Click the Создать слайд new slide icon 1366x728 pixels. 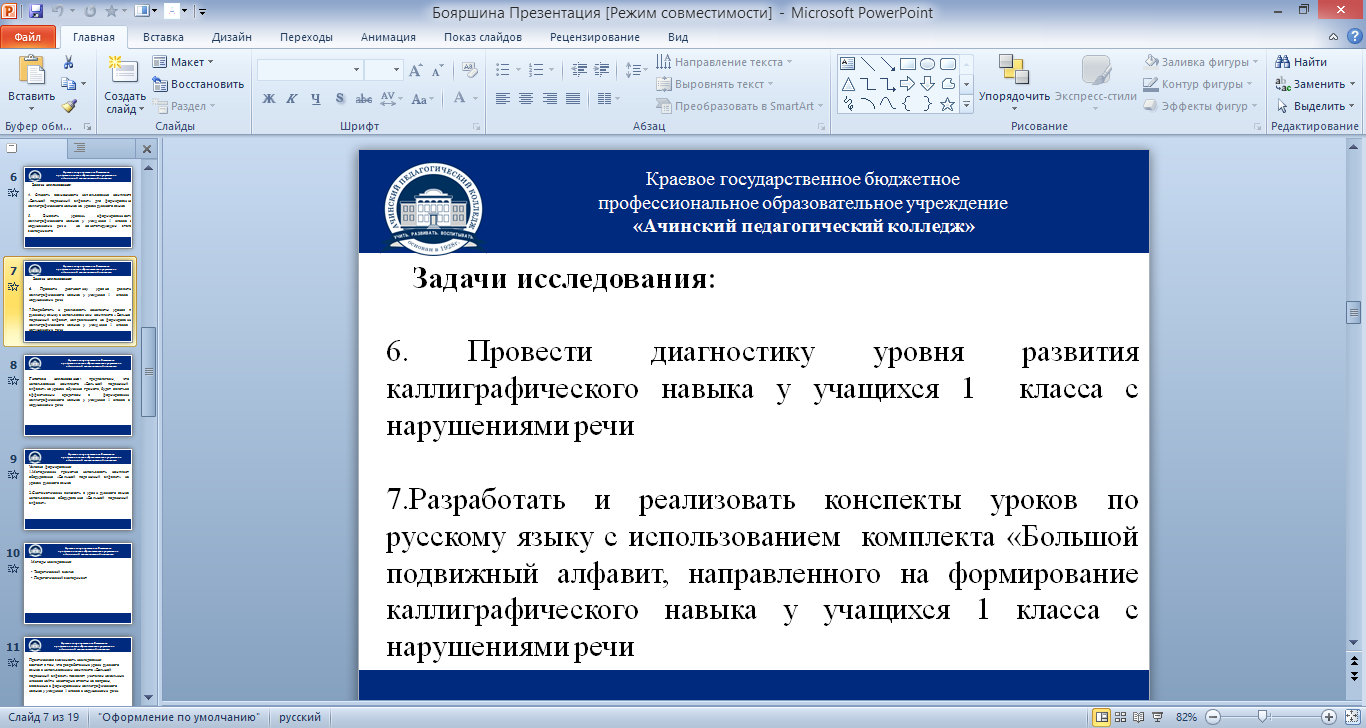(x=124, y=70)
